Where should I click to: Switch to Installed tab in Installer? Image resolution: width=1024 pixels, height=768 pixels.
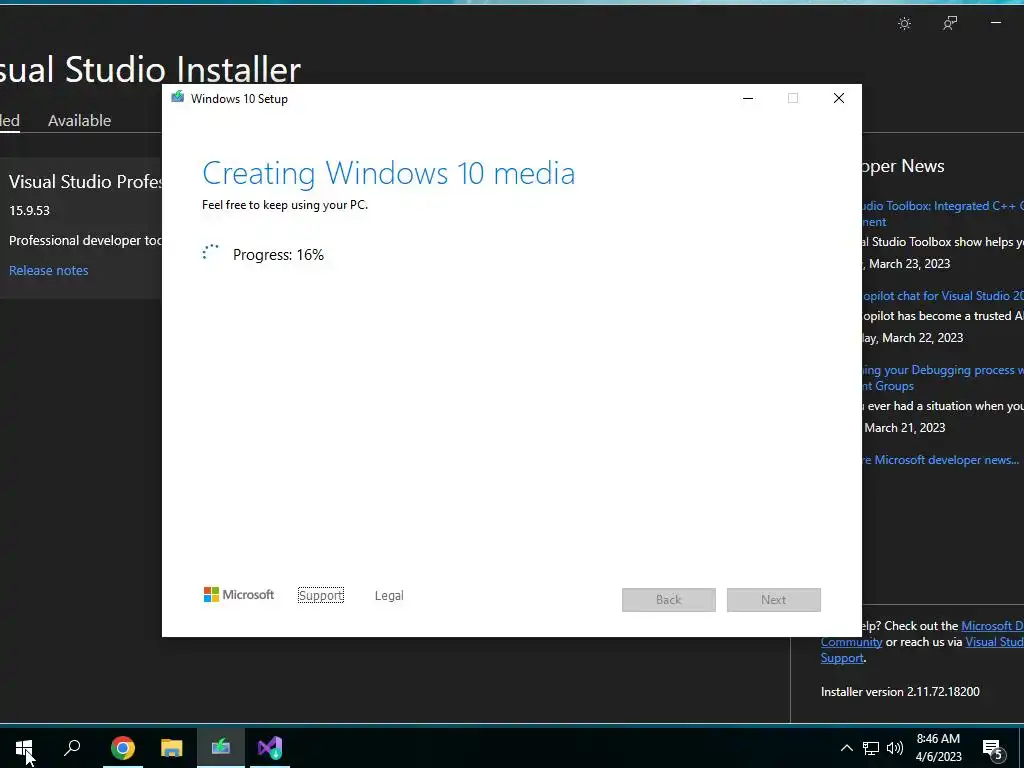pyautogui.click(x=10, y=121)
